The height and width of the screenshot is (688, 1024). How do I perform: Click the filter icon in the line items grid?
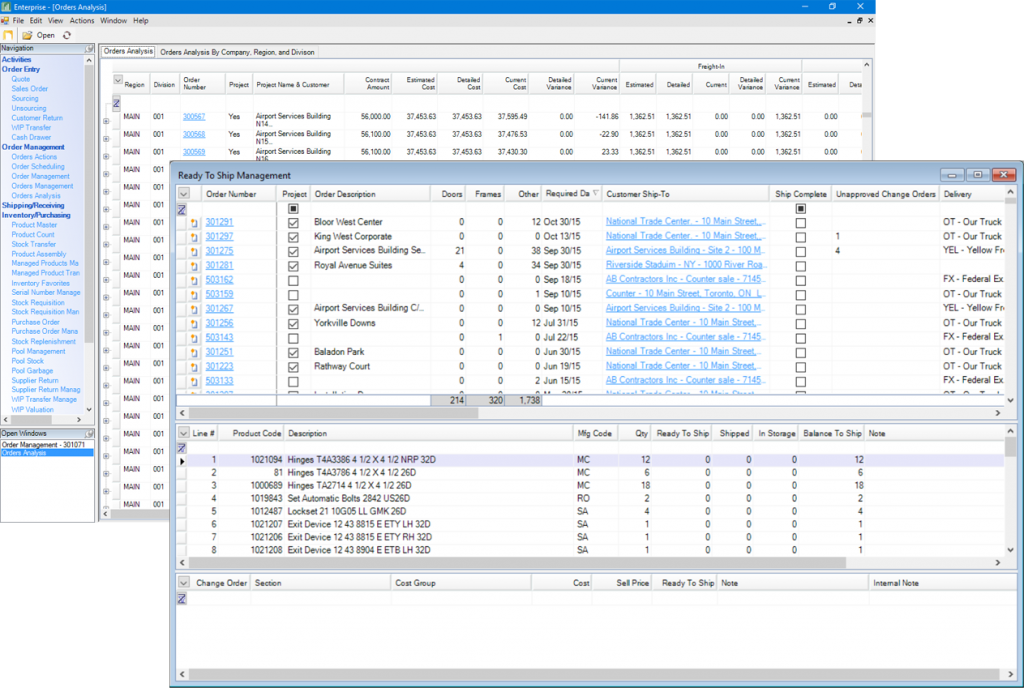tap(181, 447)
